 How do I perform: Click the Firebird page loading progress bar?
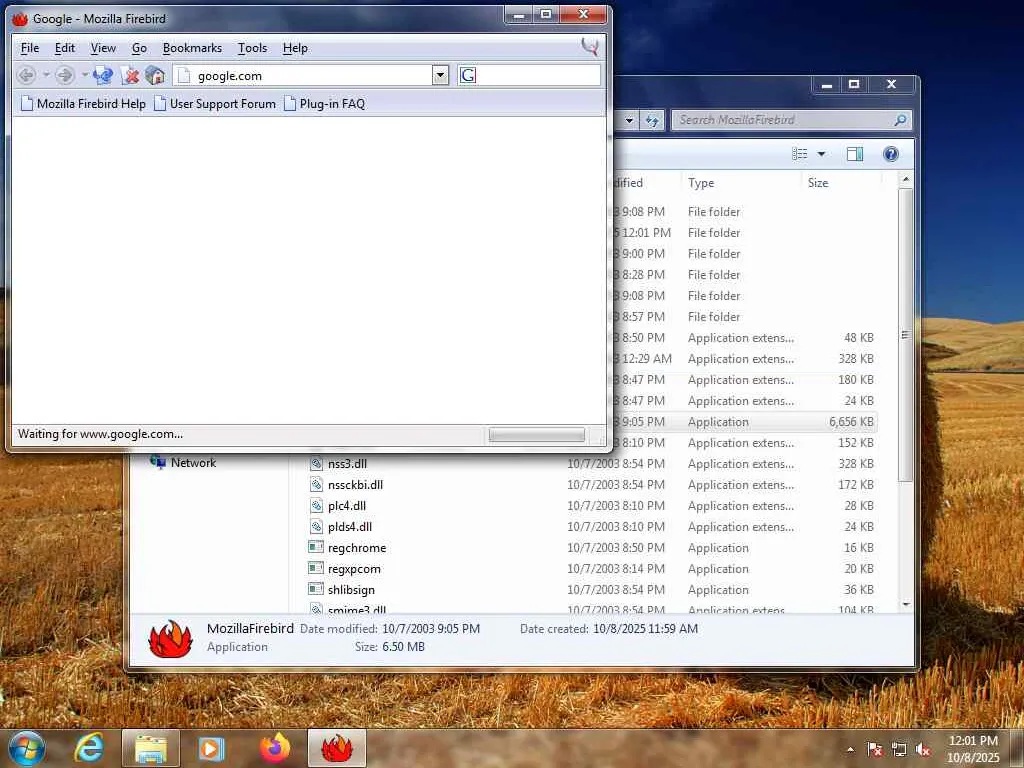pos(536,435)
